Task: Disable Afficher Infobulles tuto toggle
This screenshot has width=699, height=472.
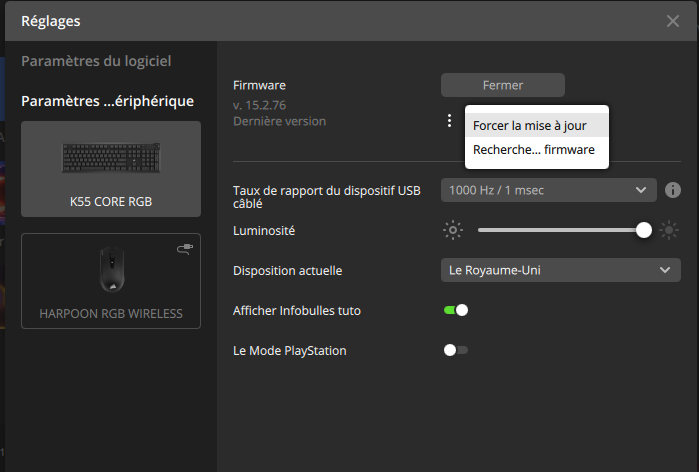Action: pyautogui.click(x=456, y=310)
